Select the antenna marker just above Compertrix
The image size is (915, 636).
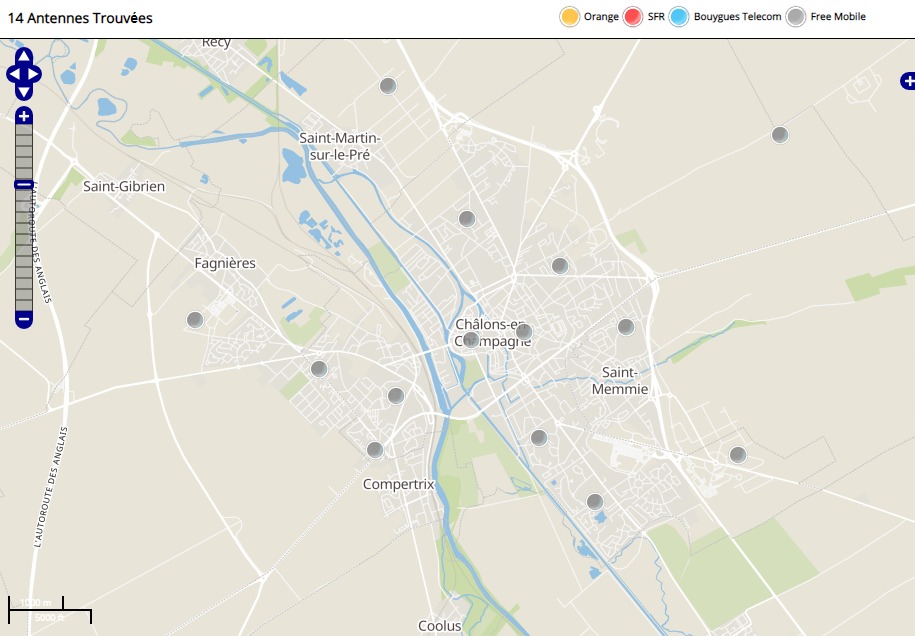point(375,450)
